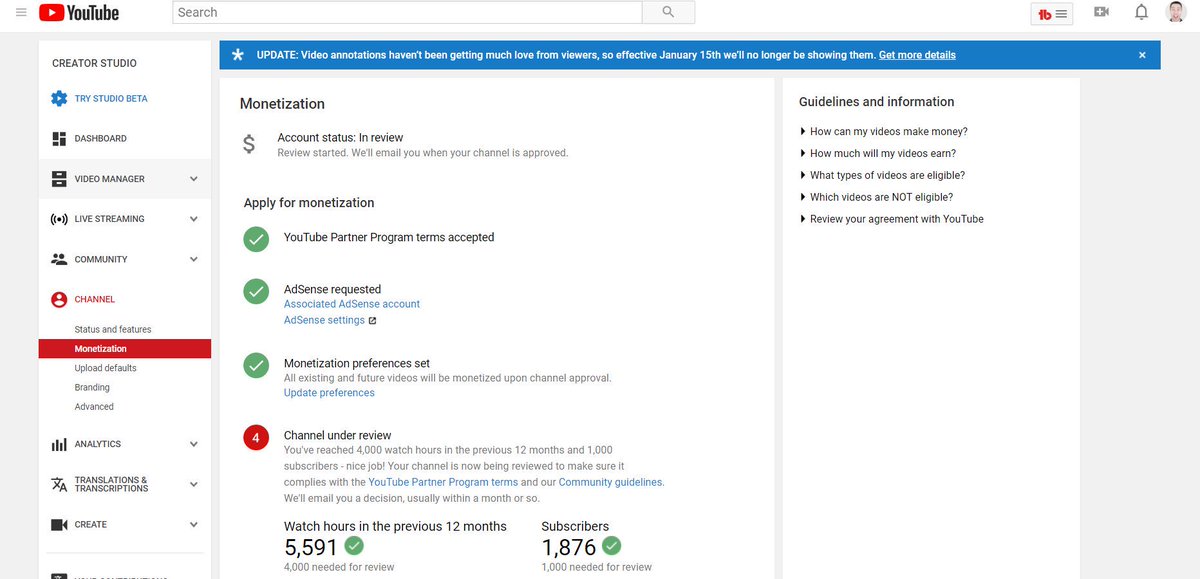Click the '4,000 needed for review' text
The image size is (1200, 579).
tap(339, 567)
